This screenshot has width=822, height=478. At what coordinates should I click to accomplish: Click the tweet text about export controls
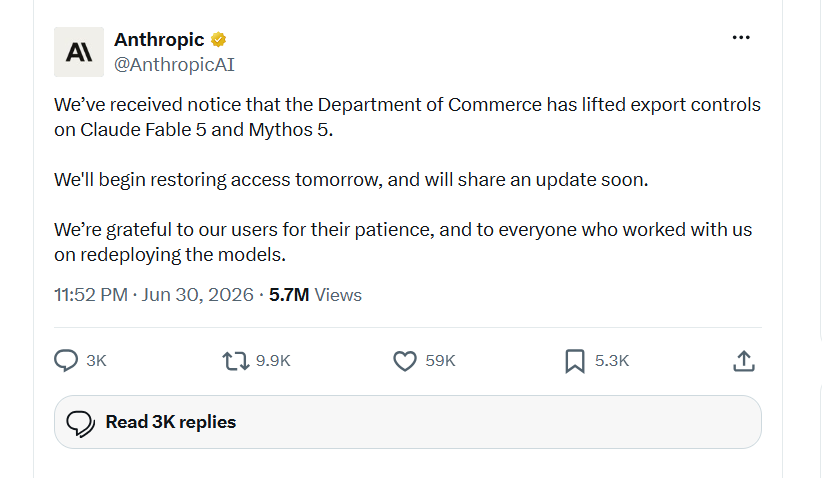(x=407, y=117)
